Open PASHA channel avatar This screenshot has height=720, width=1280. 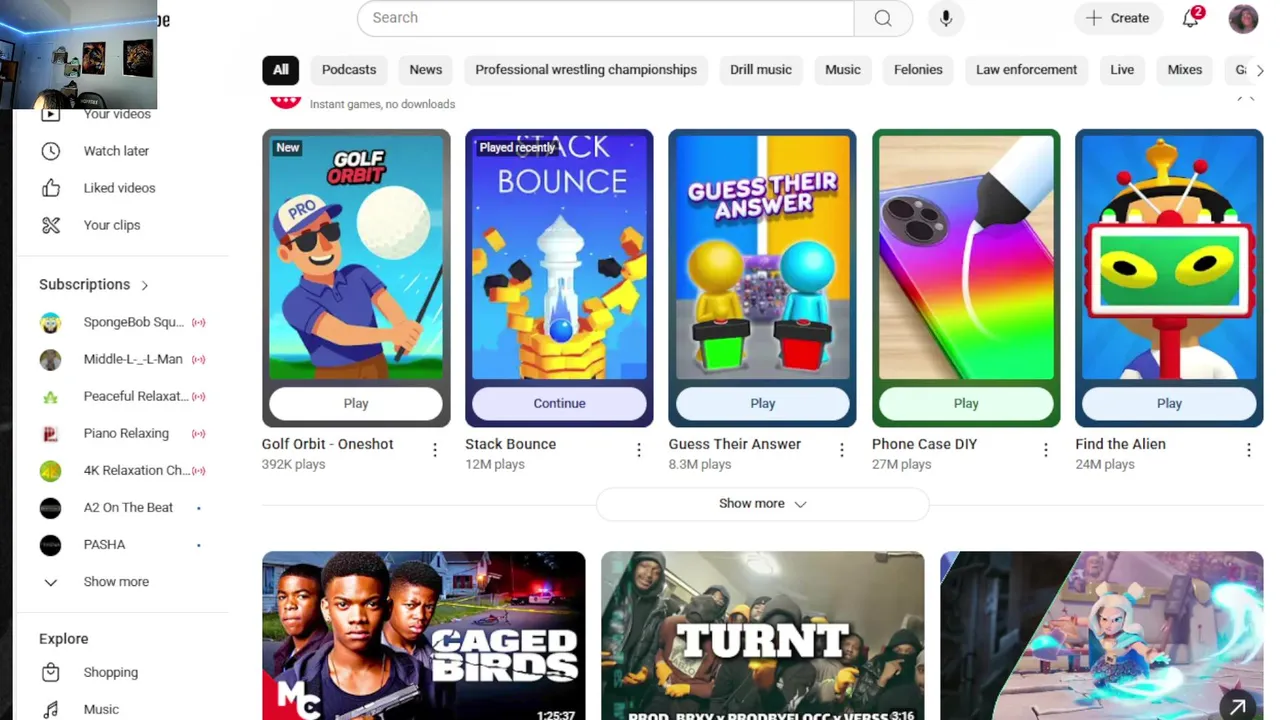[x=50, y=544]
